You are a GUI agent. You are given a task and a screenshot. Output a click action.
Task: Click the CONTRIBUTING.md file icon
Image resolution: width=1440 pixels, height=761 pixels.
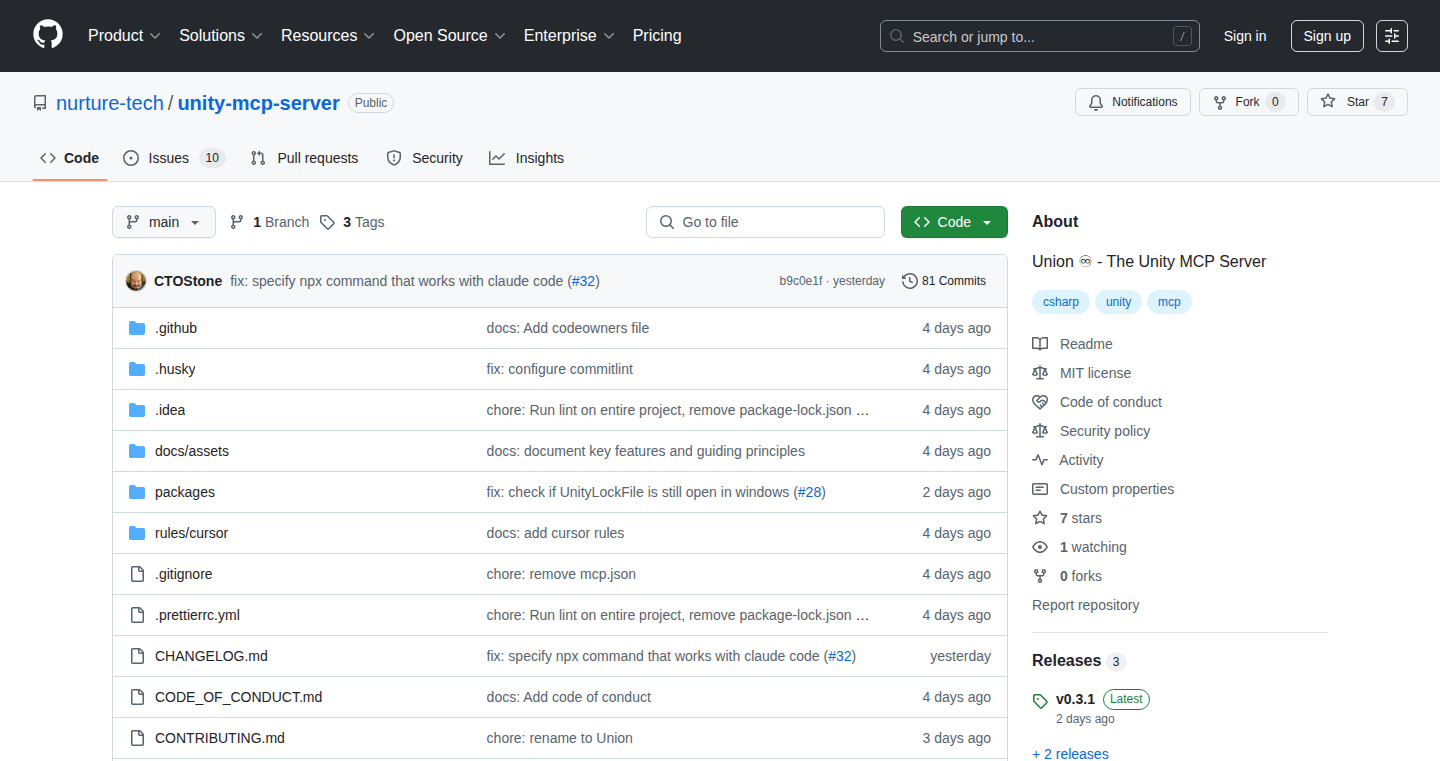137,738
